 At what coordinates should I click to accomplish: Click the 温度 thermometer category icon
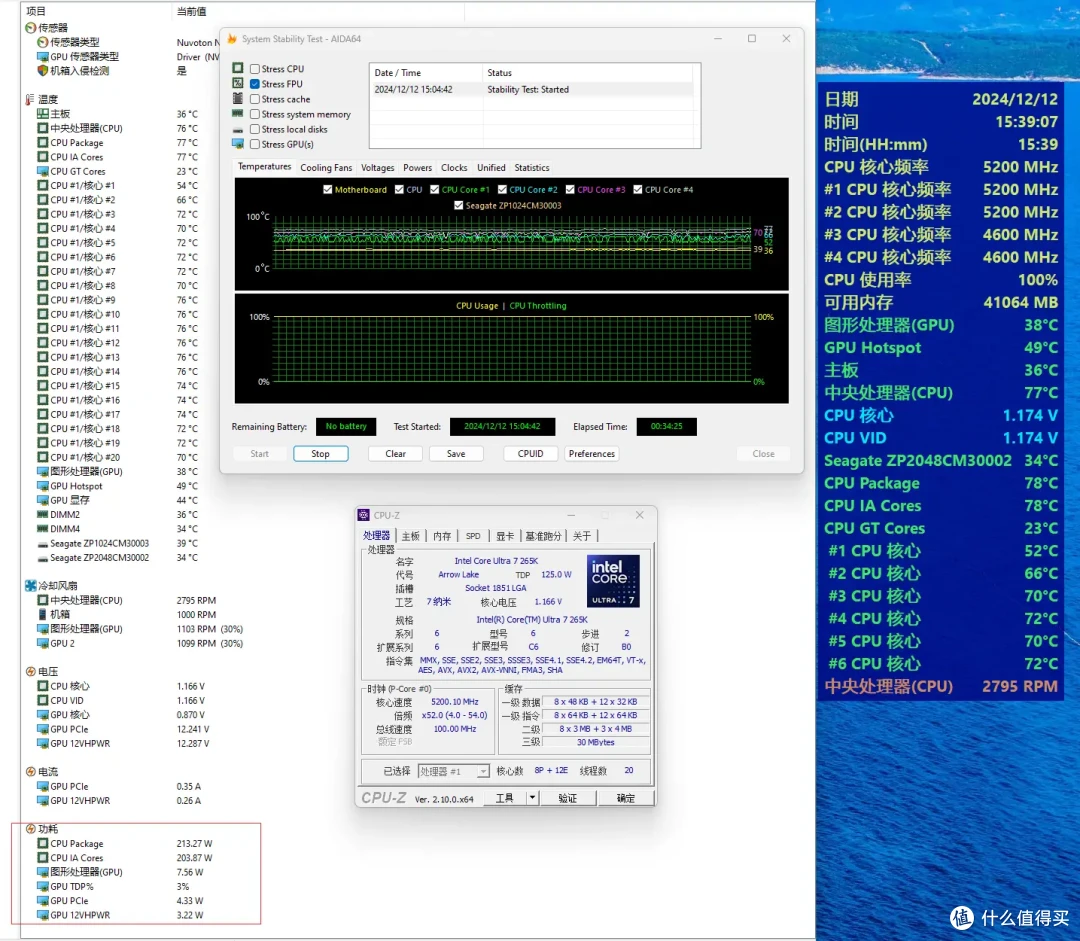(30, 99)
